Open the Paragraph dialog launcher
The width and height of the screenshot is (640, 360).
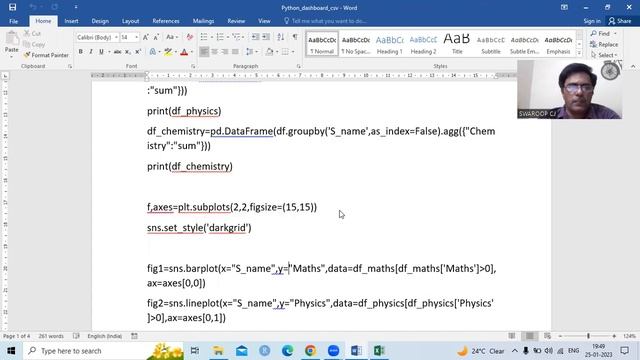coord(298,66)
